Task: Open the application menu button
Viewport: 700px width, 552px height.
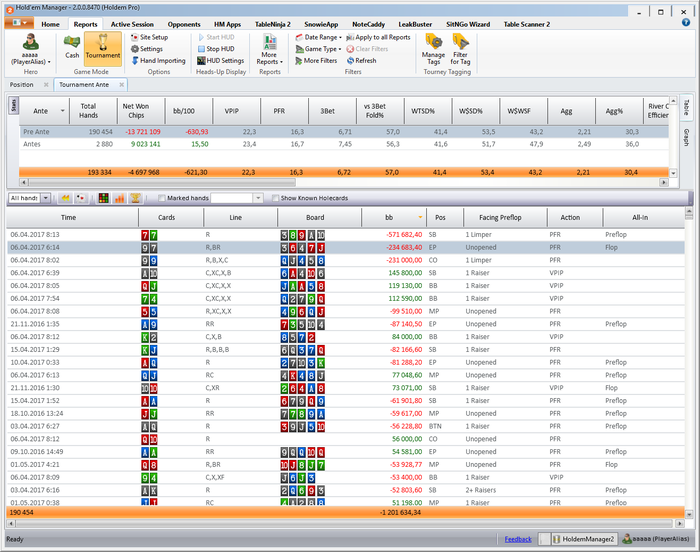Action: (20, 23)
